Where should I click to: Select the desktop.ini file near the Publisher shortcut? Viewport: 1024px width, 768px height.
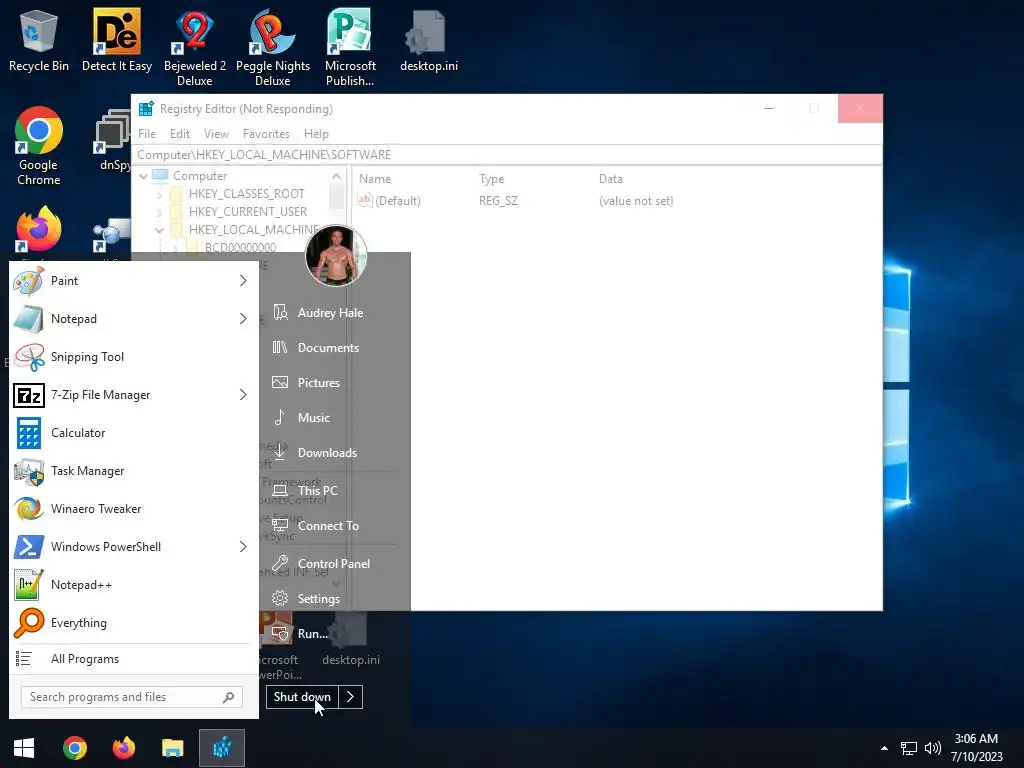[x=428, y=42]
